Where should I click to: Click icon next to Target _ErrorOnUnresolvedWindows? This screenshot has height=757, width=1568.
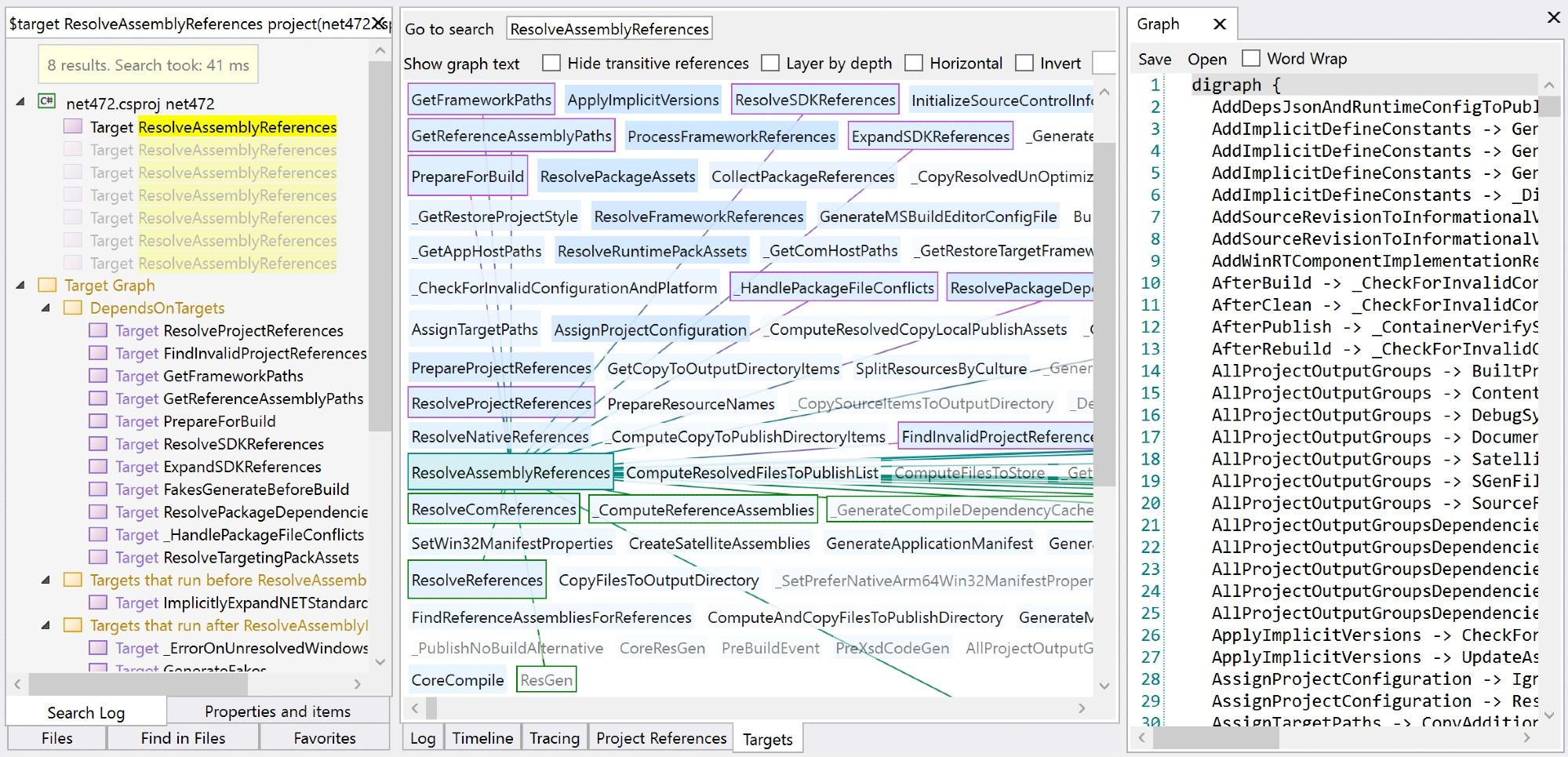click(98, 648)
